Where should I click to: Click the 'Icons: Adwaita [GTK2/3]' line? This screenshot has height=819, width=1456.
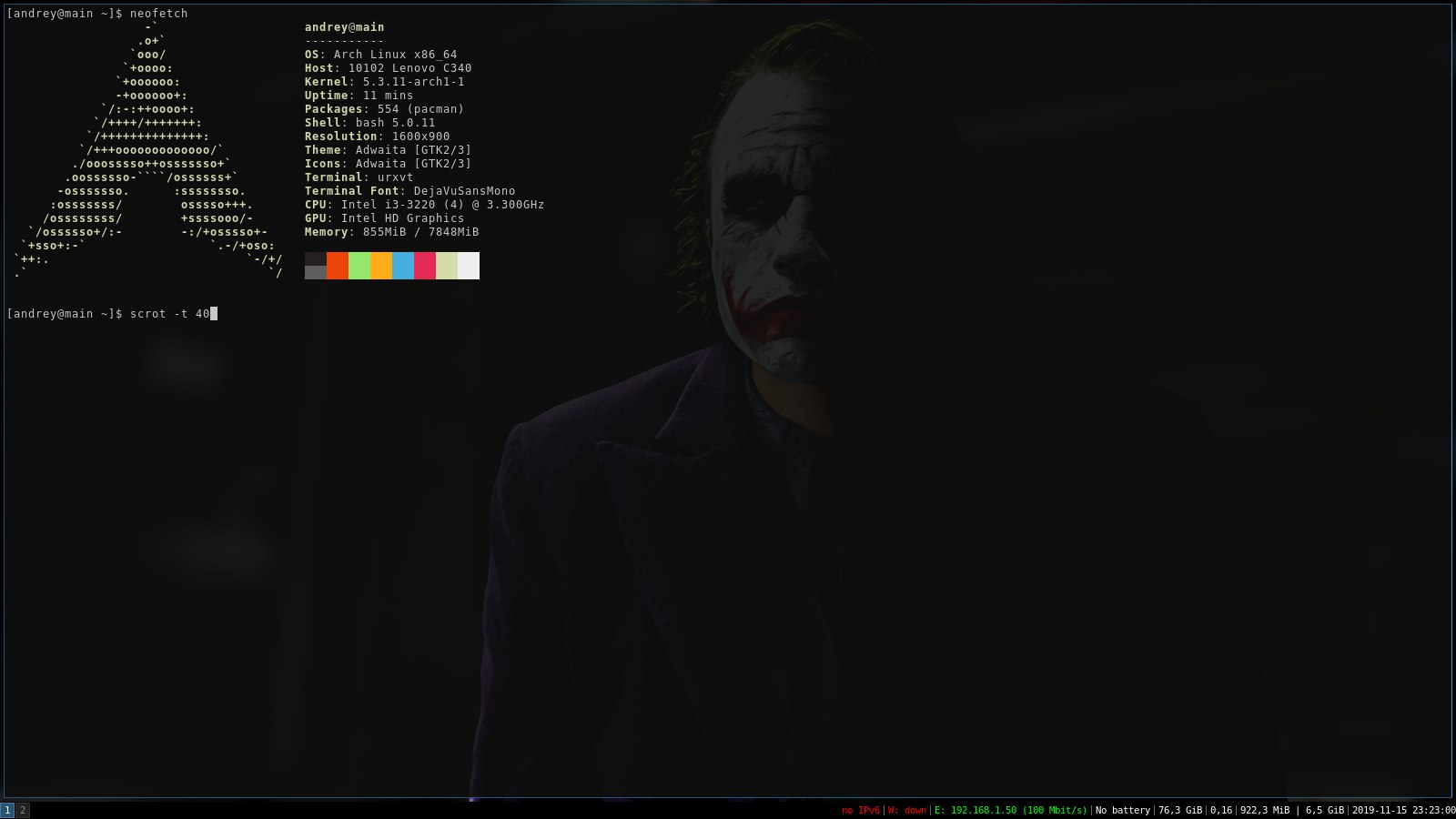pos(388,164)
